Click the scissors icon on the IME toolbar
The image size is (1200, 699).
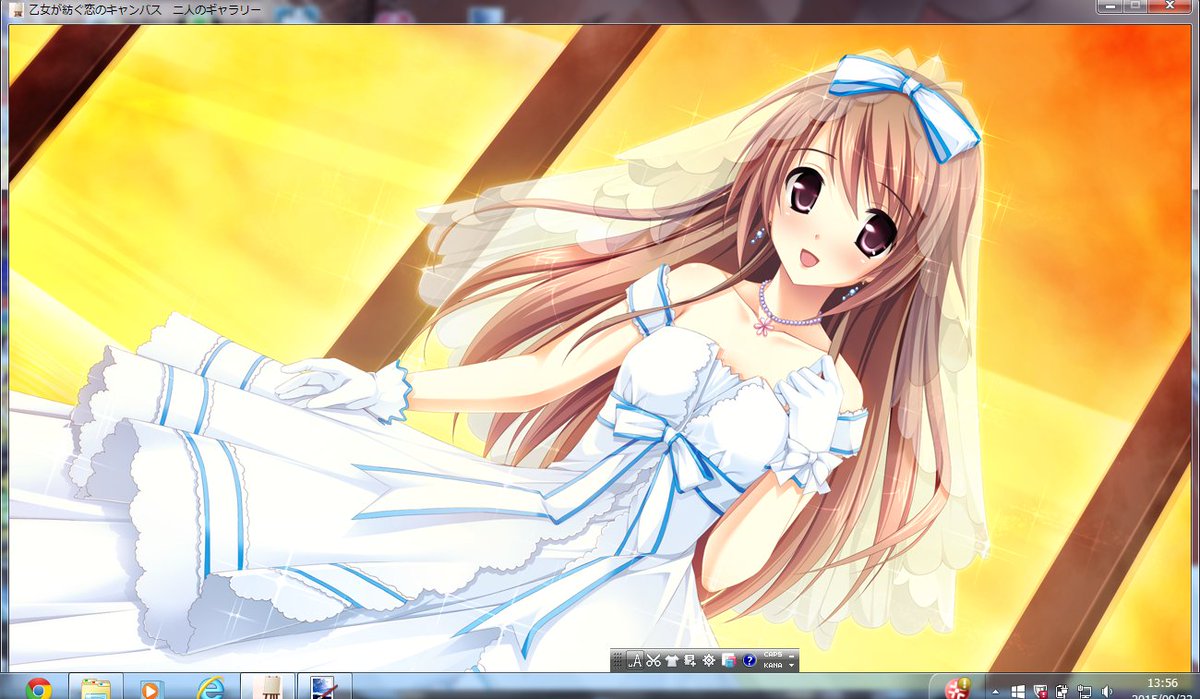(653, 660)
